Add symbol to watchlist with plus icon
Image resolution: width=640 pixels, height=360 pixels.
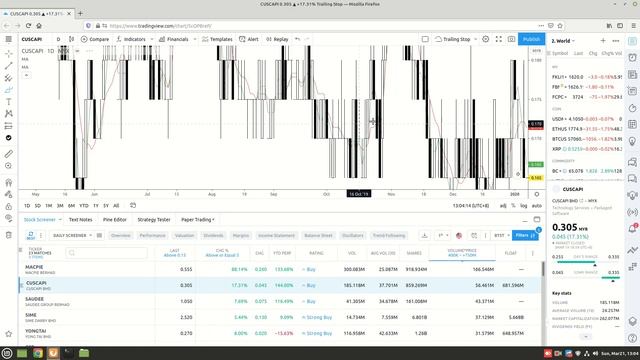point(603,40)
